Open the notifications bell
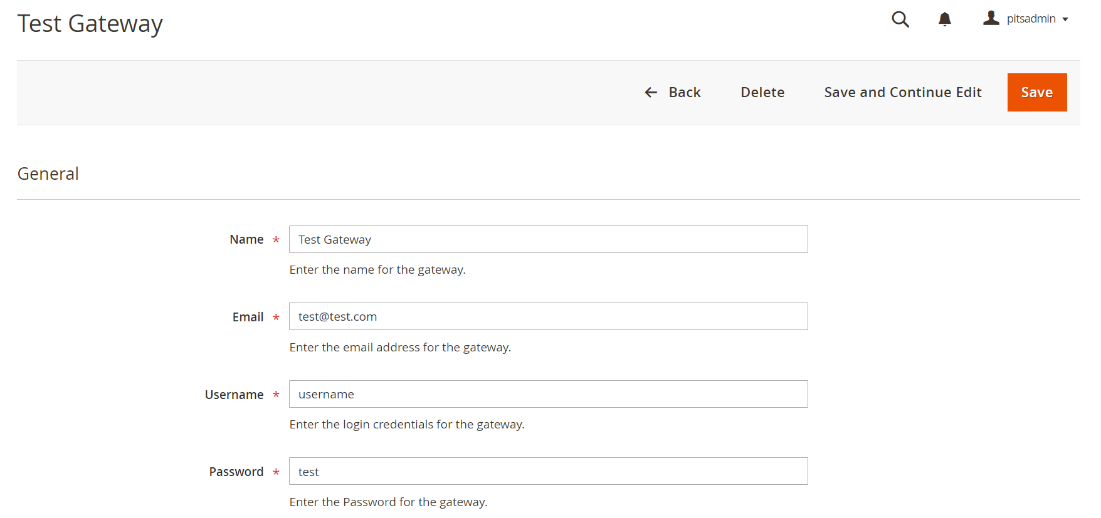This screenshot has width=1101, height=518. (945, 19)
